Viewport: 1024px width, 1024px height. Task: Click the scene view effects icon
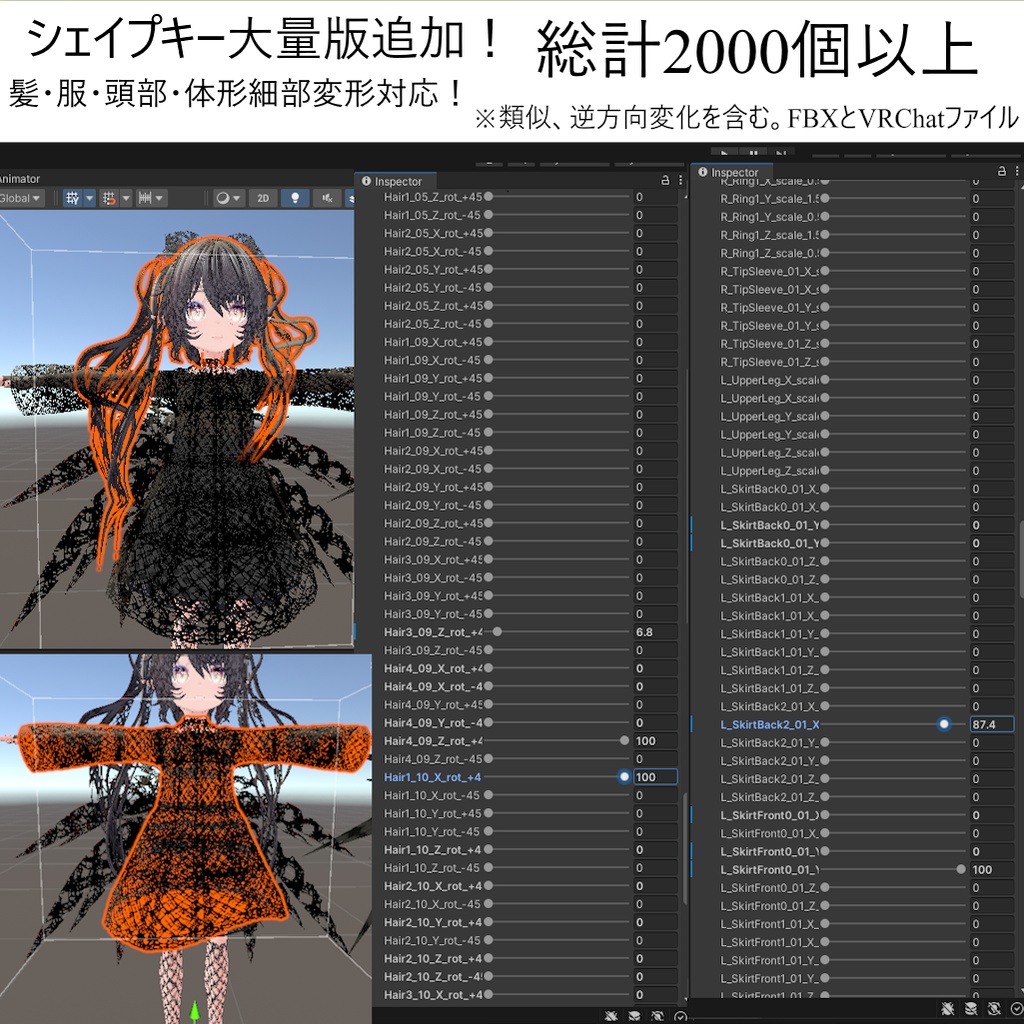[224, 199]
